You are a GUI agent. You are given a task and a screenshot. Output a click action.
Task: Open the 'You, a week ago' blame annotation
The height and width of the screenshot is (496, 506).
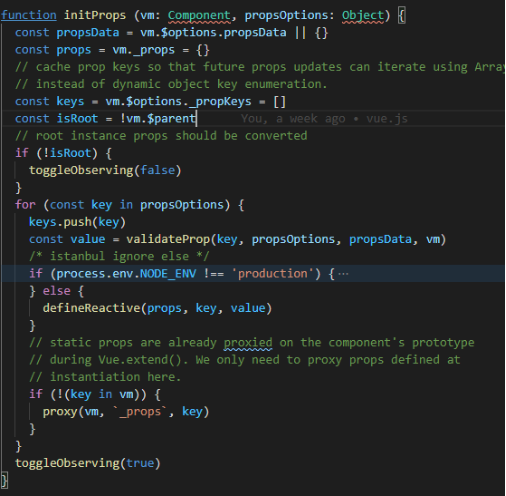tap(324, 119)
